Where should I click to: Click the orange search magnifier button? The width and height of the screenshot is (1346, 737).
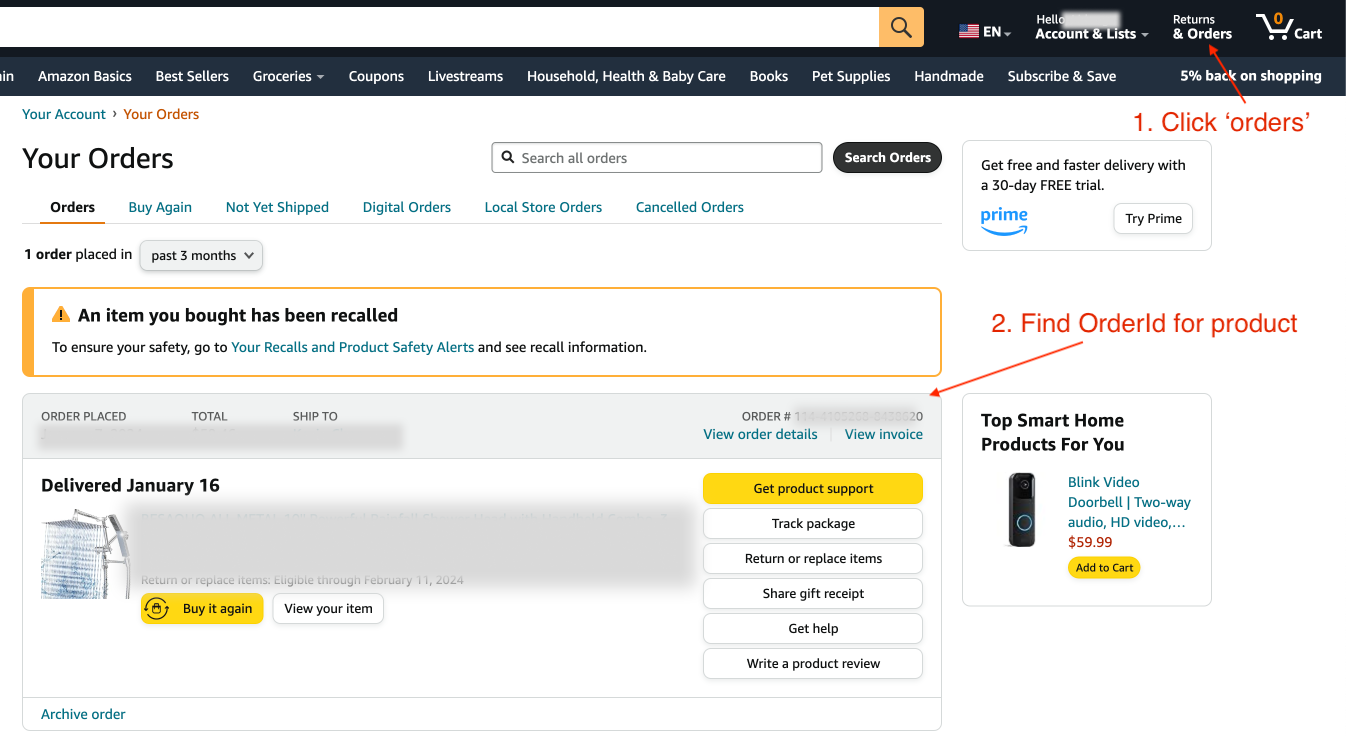click(x=901, y=27)
